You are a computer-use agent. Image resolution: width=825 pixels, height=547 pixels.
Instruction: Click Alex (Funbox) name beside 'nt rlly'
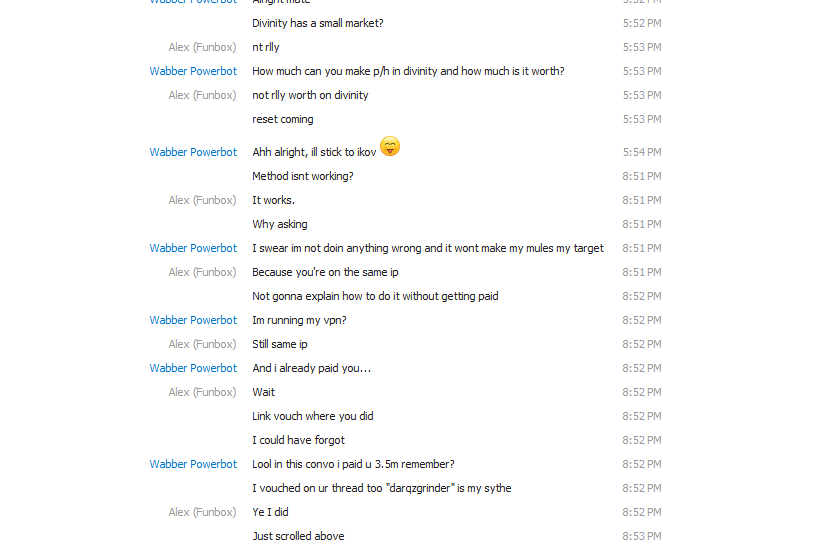tap(202, 47)
